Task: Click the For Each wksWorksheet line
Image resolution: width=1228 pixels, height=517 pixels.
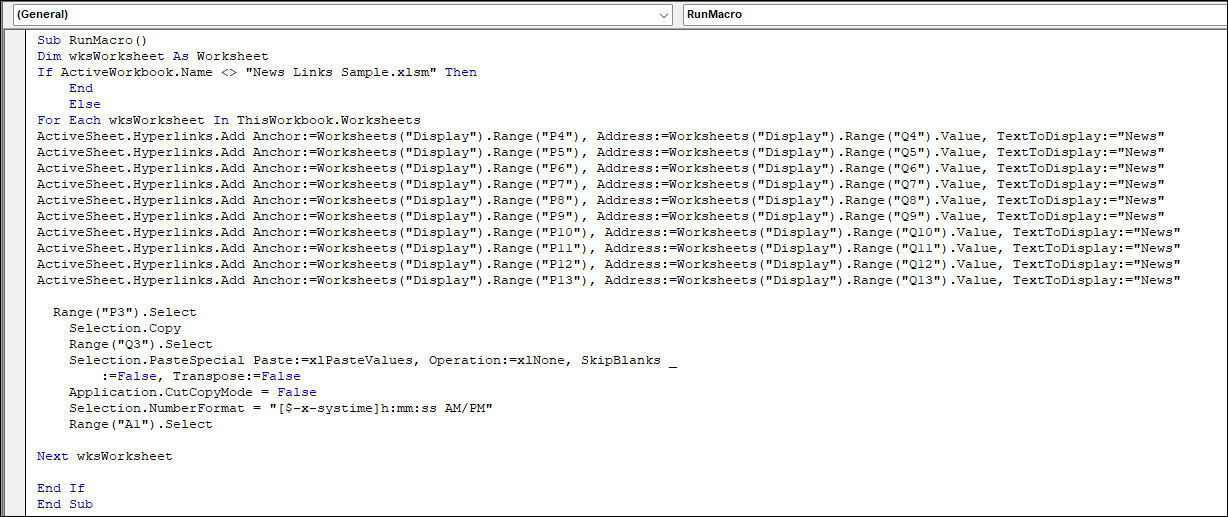Action: pos(228,120)
